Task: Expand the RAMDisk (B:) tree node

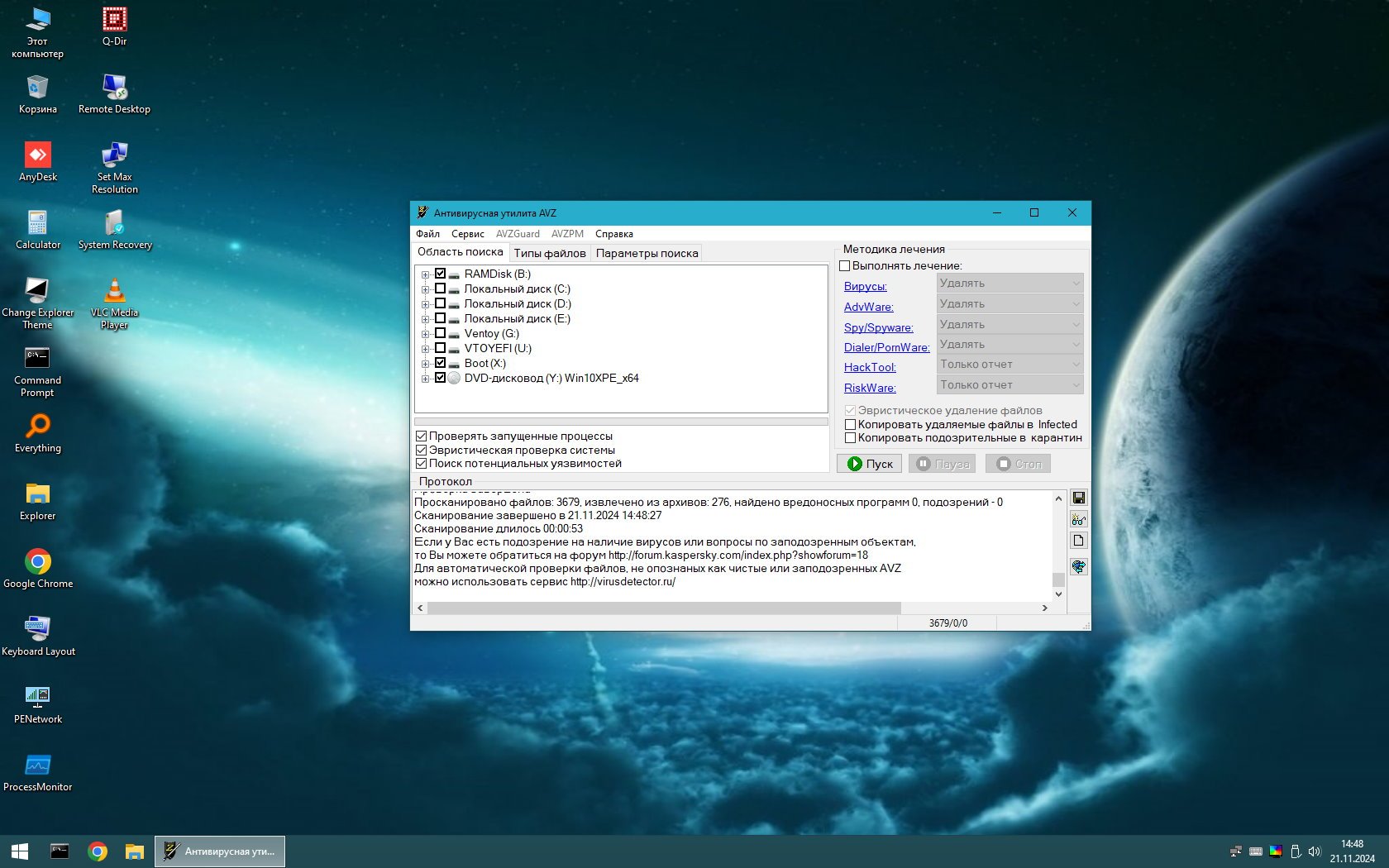Action: [x=425, y=274]
